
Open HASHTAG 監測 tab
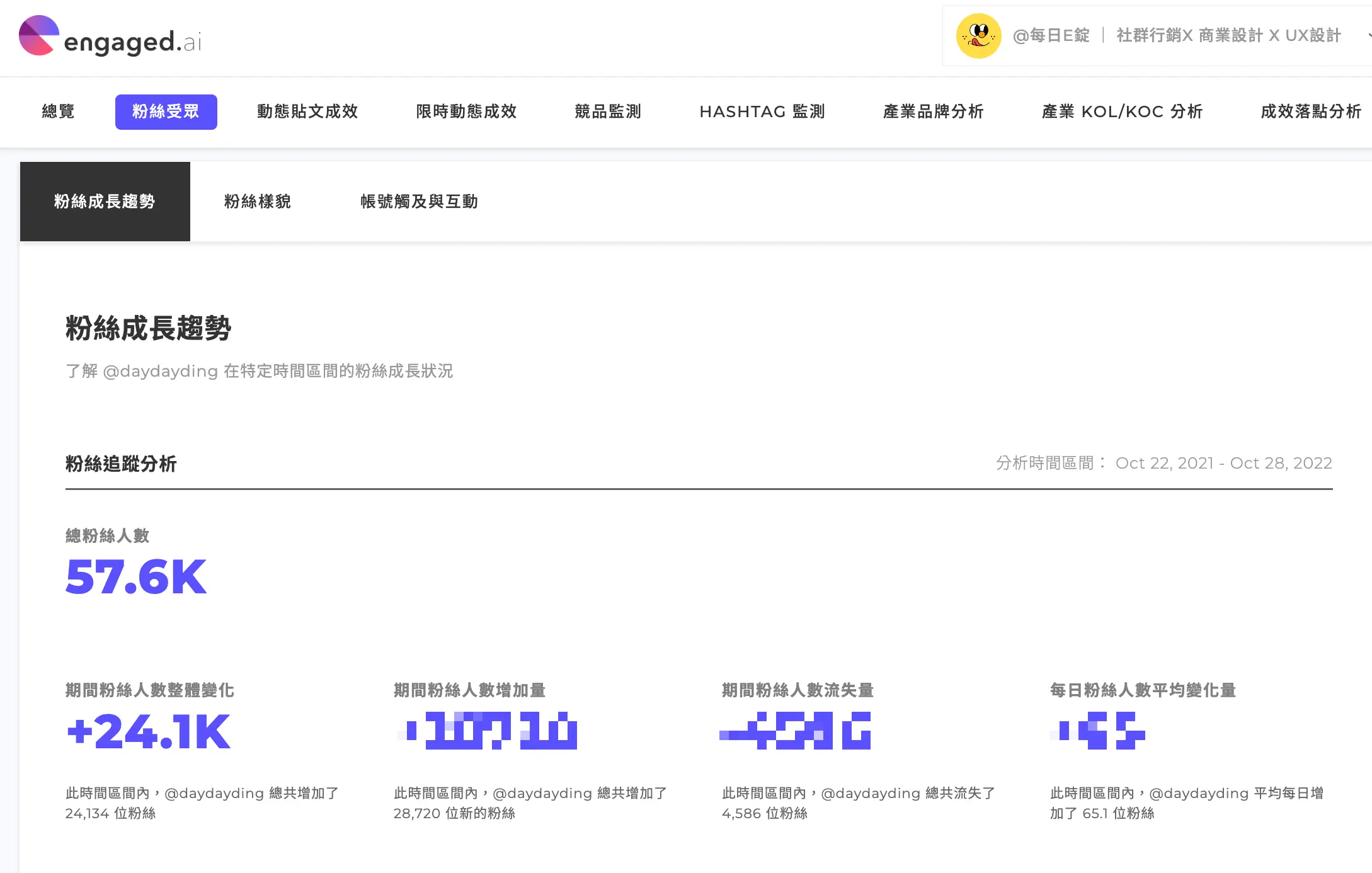[x=762, y=111]
